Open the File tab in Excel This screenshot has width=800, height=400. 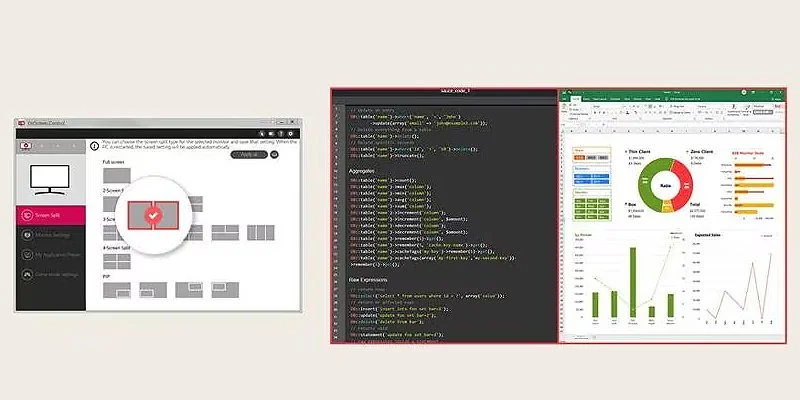(564, 99)
